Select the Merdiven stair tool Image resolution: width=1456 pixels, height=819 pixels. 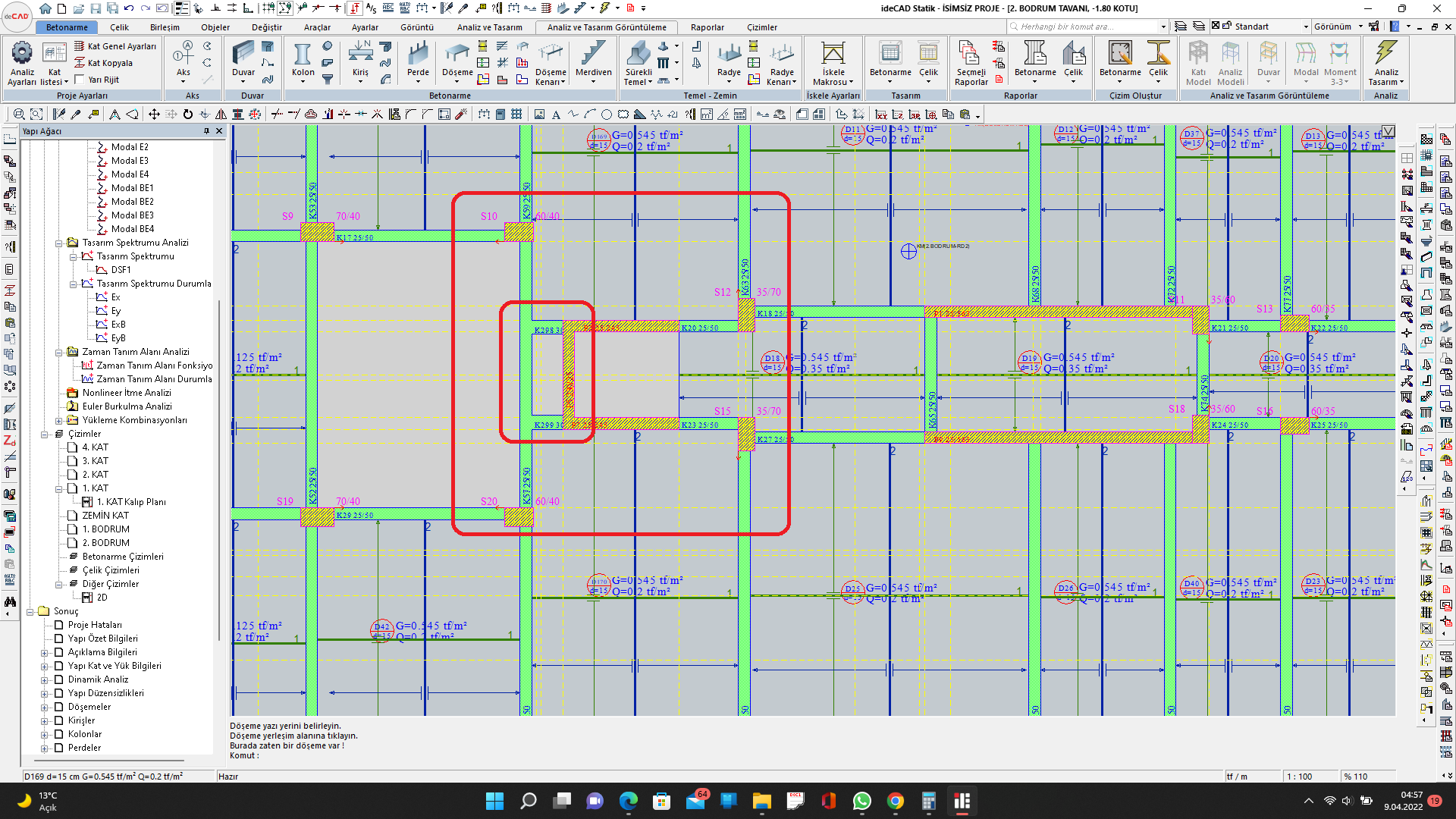pyautogui.click(x=593, y=61)
